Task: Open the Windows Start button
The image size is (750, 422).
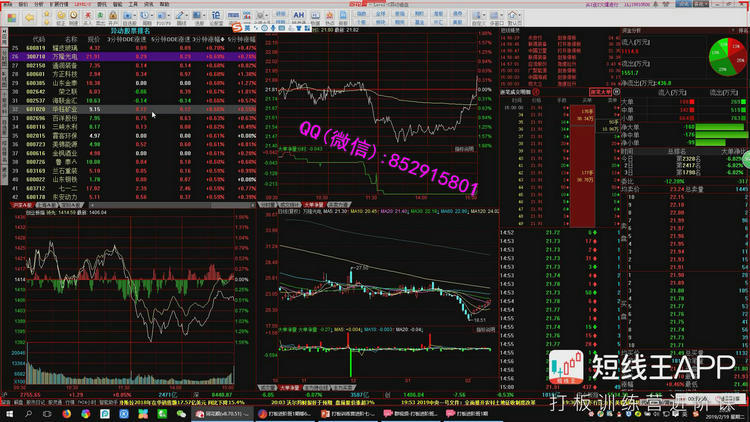Action: tap(7, 414)
